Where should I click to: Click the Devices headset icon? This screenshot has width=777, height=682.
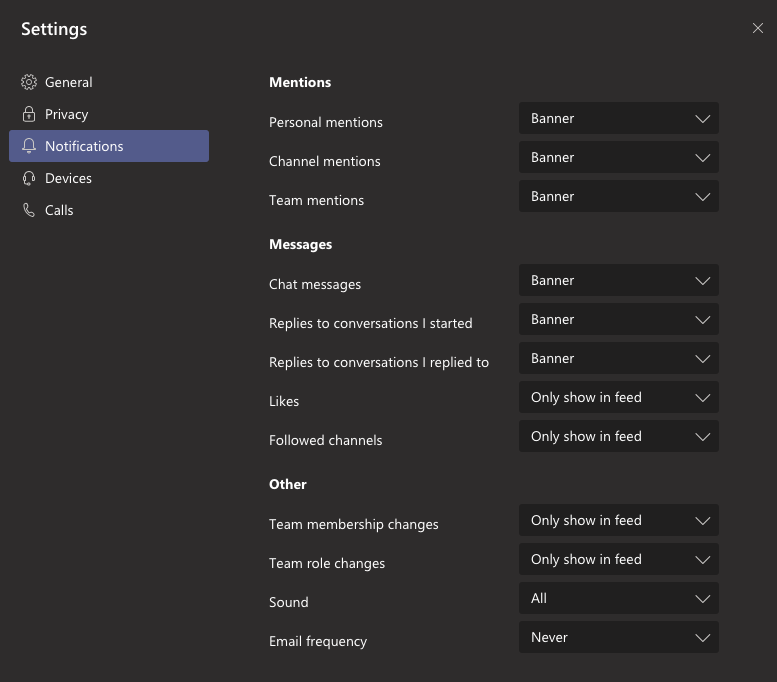[x=29, y=178]
